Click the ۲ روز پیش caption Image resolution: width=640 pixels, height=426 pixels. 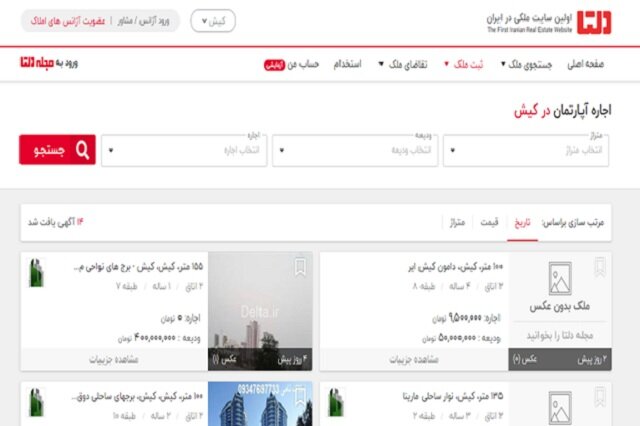[592, 359]
